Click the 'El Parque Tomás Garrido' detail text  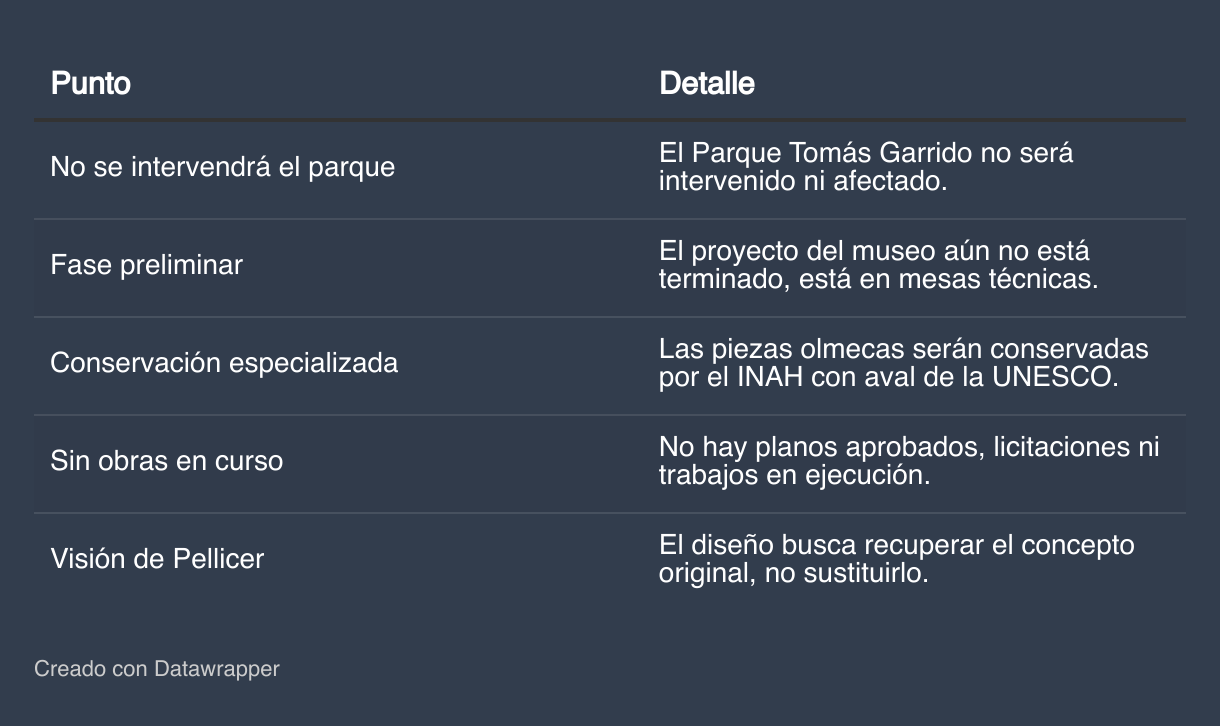point(866,154)
